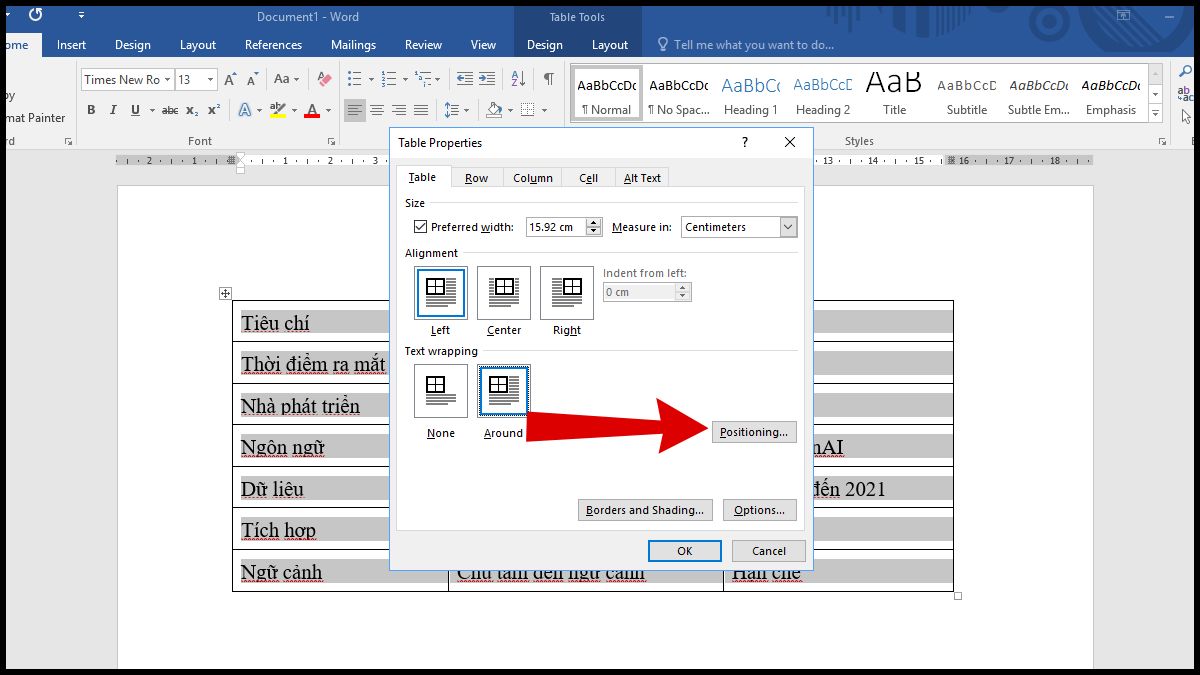The height and width of the screenshot is (675, 1200).
Task: Apply borders with the Borders icon
Action: pos(528,110)
